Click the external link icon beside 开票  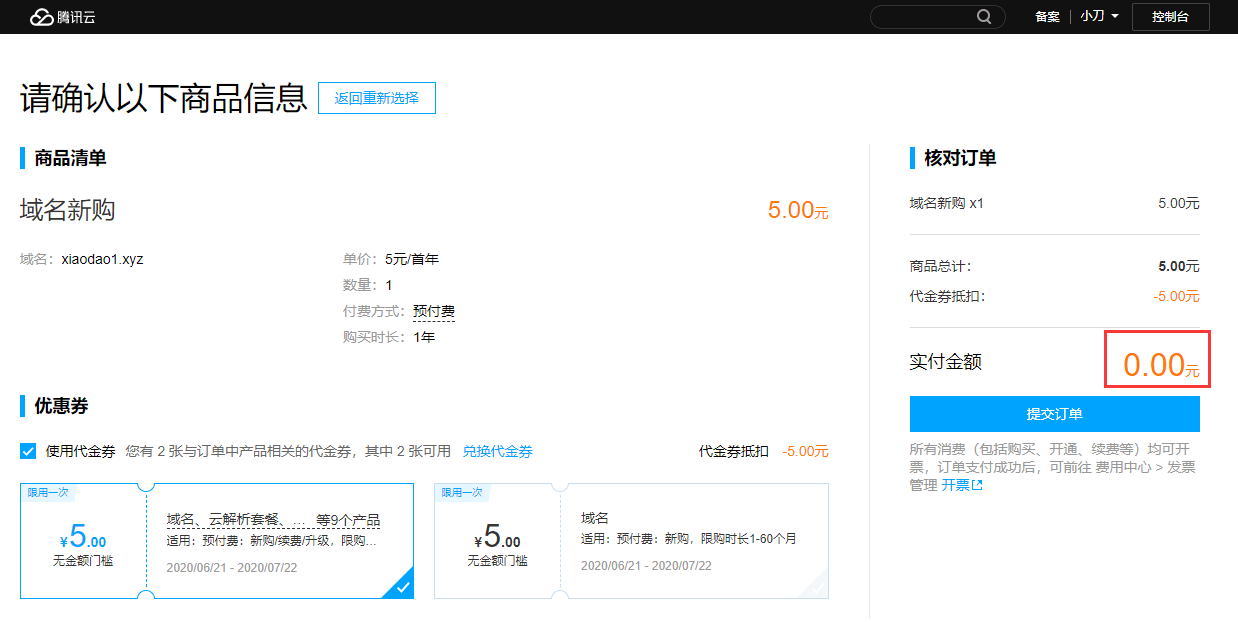[977, 486]
